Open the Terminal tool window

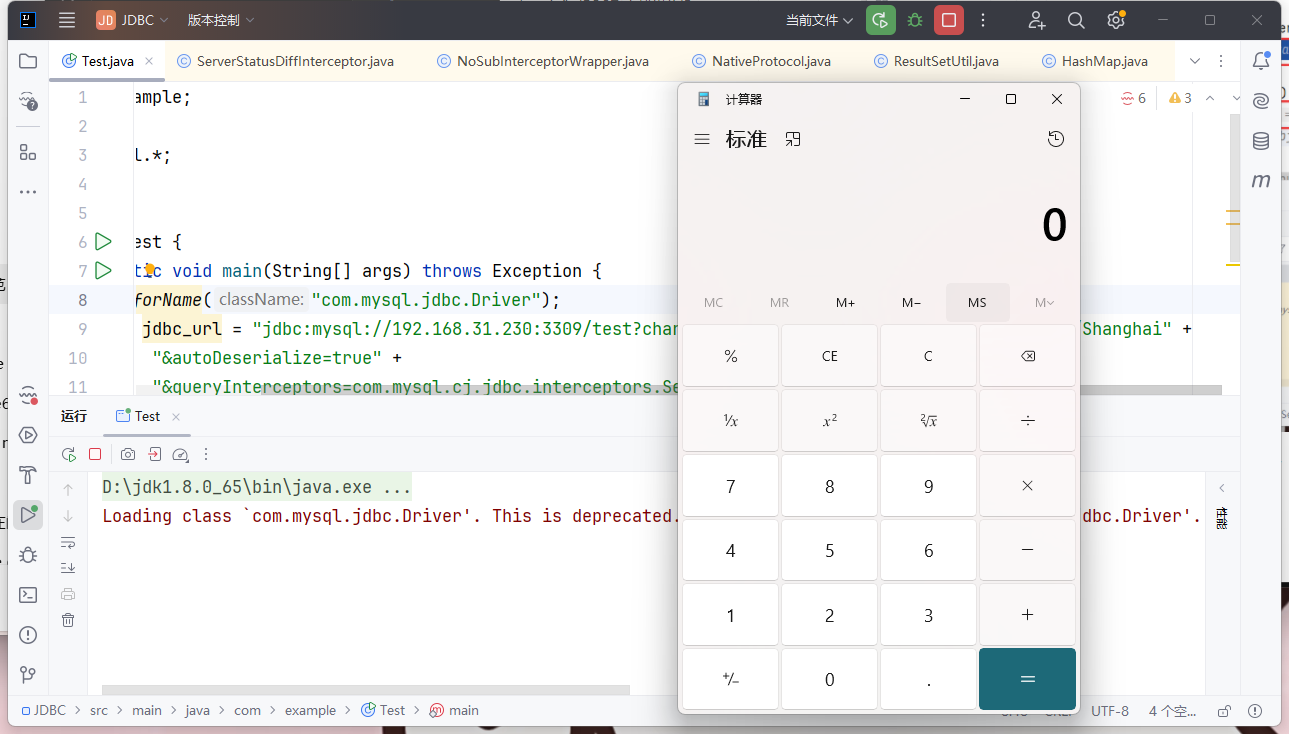tap(28, 594)
